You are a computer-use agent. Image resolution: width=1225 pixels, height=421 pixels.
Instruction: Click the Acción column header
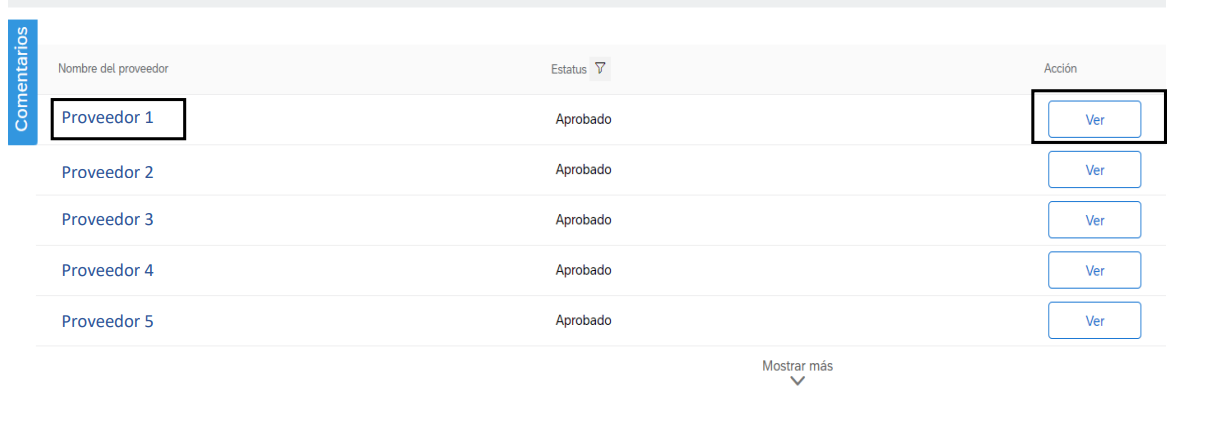click(1060, 69)
